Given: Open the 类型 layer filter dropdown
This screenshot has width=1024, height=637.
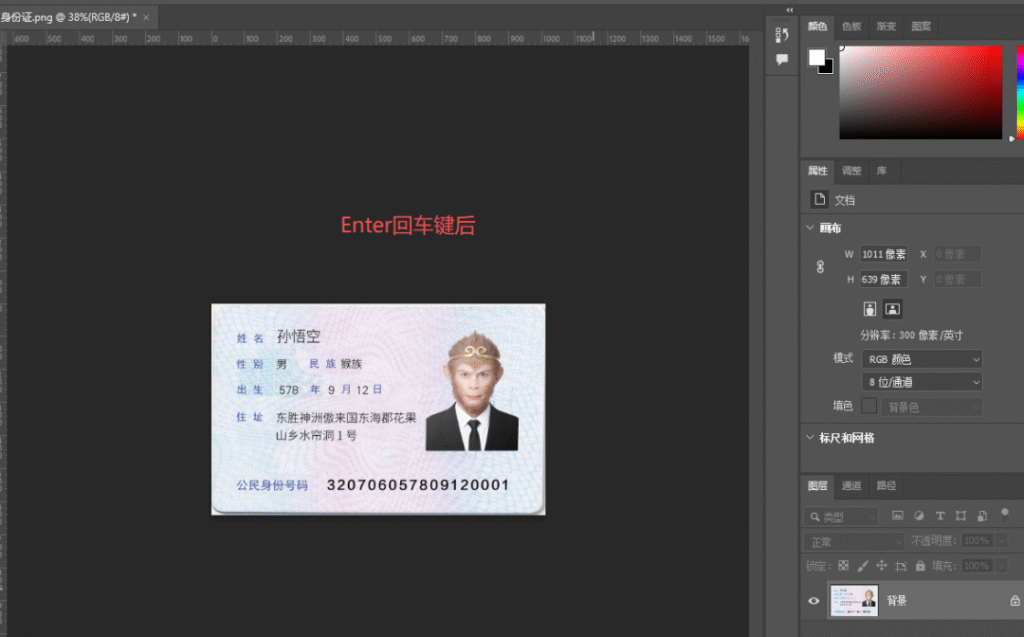Looking at the screenshot, I should (x=841, y=517).
